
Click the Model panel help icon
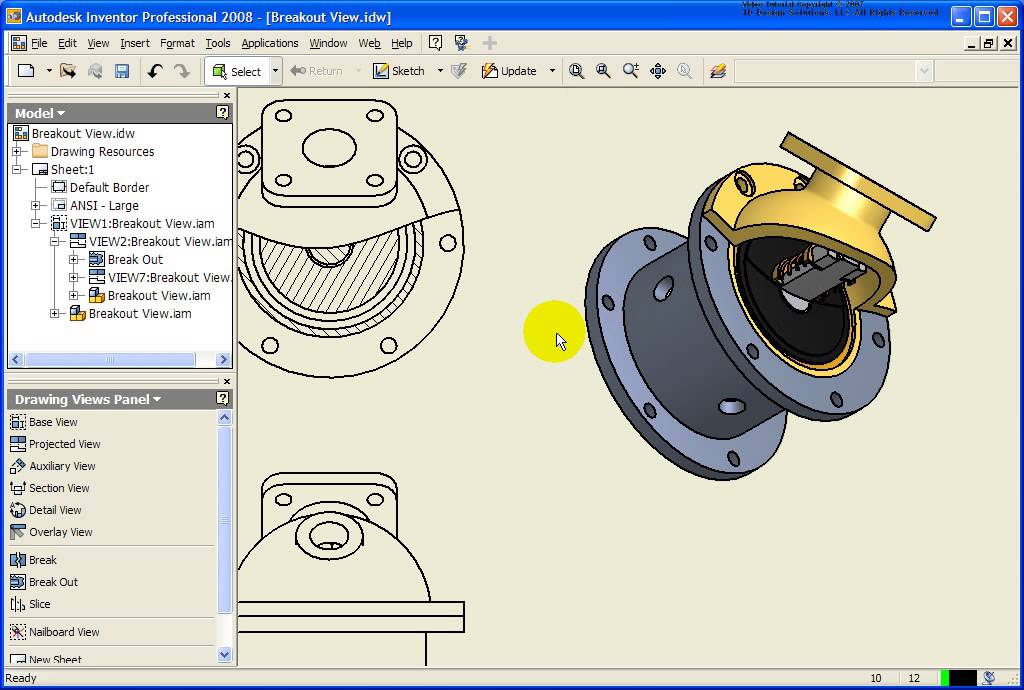(222, 113)
